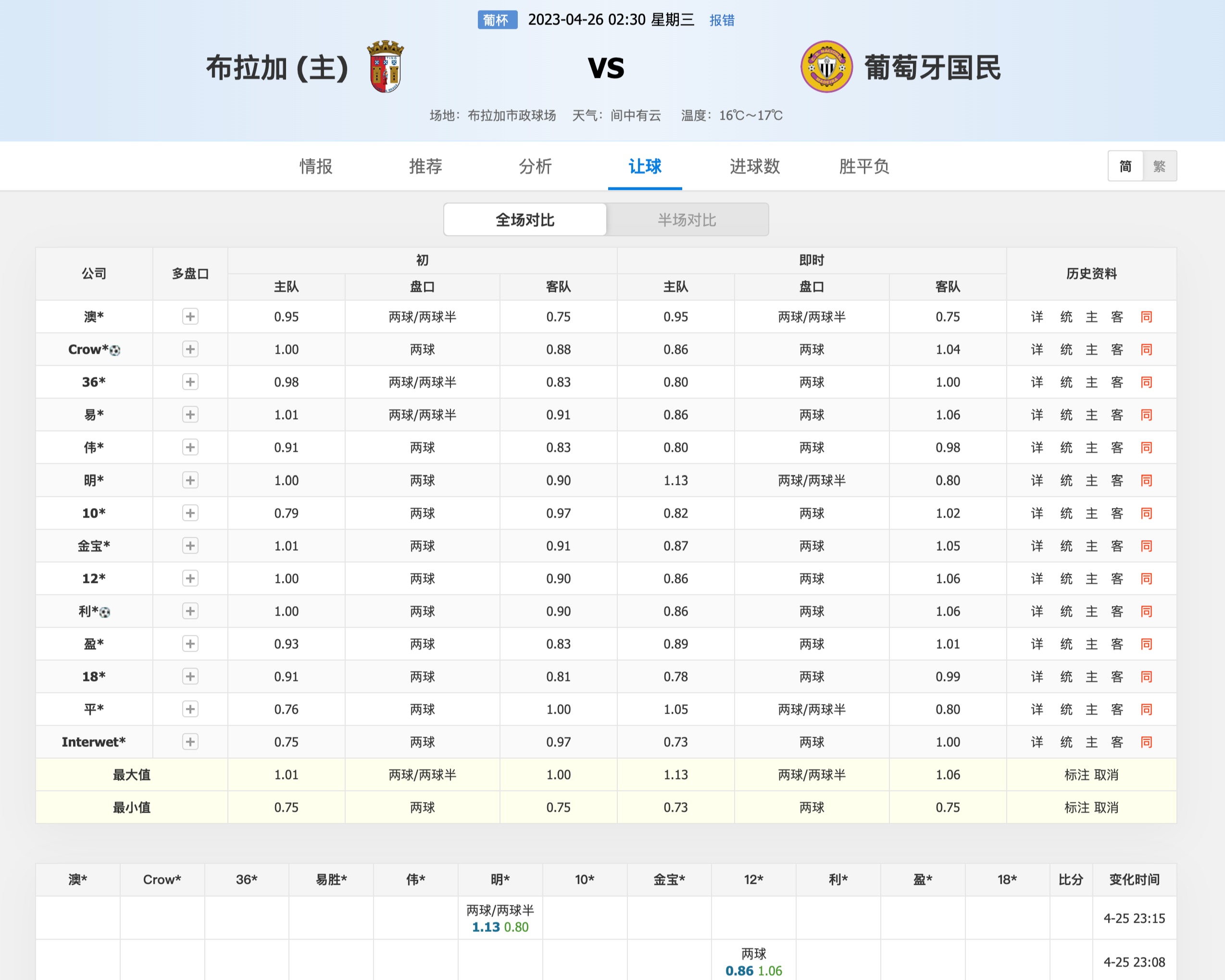The height and width of the screenshot is (980, 1225).
Task: Click 变化时间 column header in lower table
Action: [x=1134, y=880]
